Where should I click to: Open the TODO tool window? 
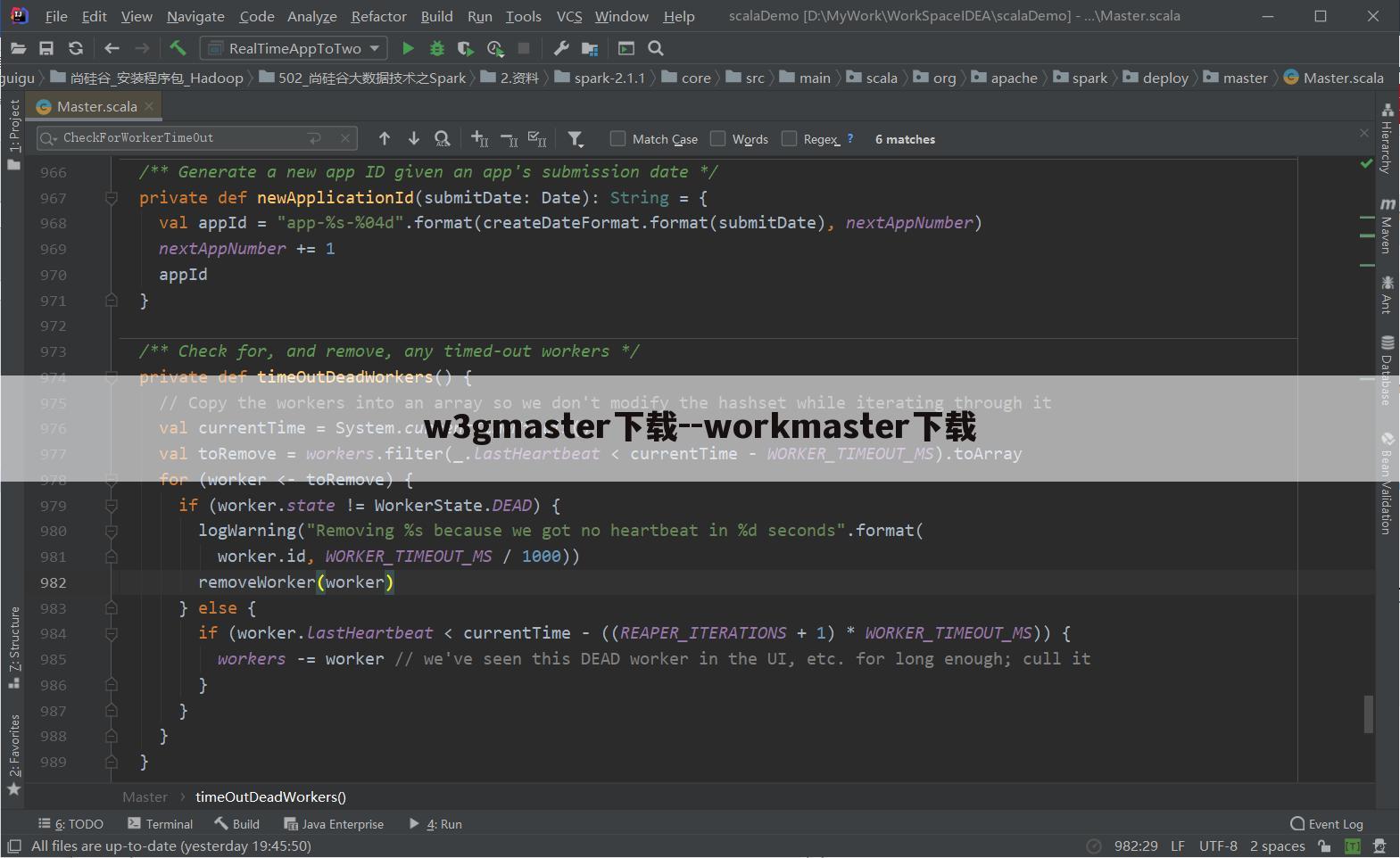(70, 823)
